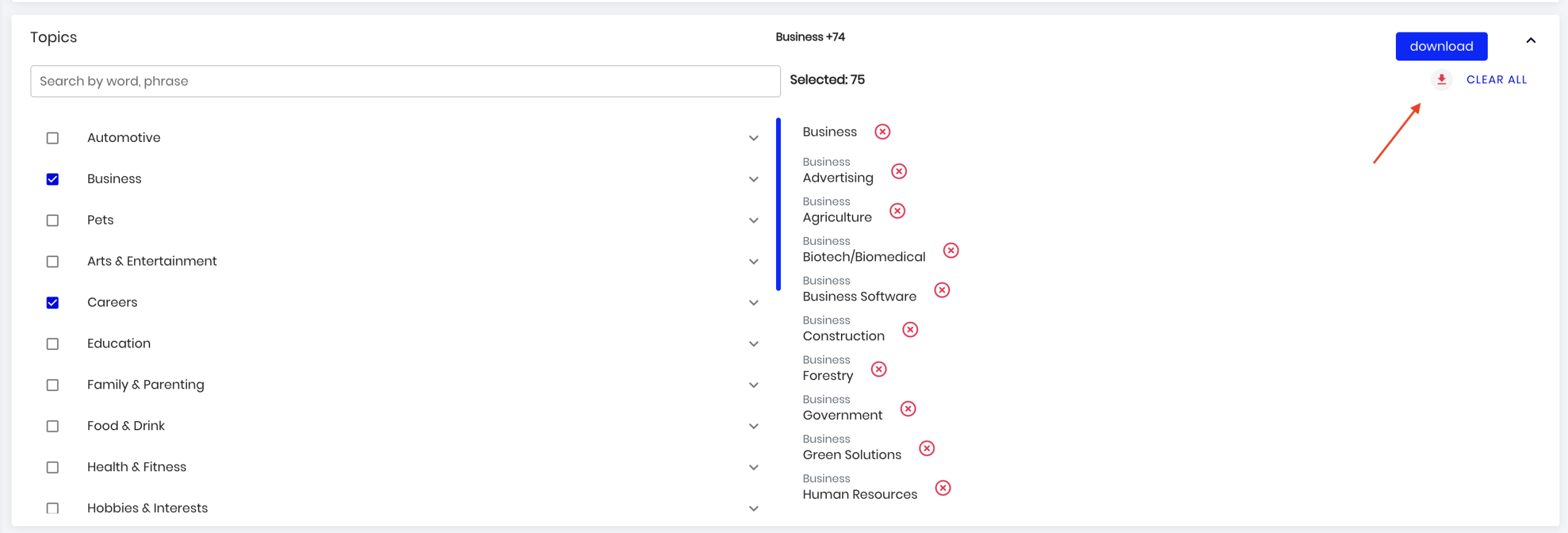Remove the Biotech/Biomedical selected topic
This screenshot has height=533, width=1568.
pyautogui.click(x=951, y=250)
